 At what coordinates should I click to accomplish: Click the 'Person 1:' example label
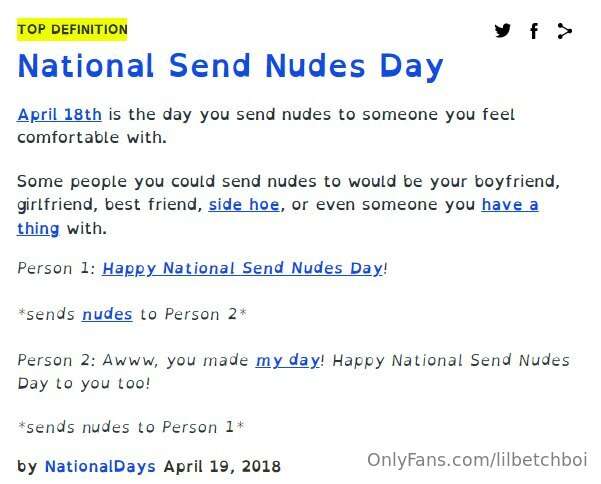tap(57, 268)
